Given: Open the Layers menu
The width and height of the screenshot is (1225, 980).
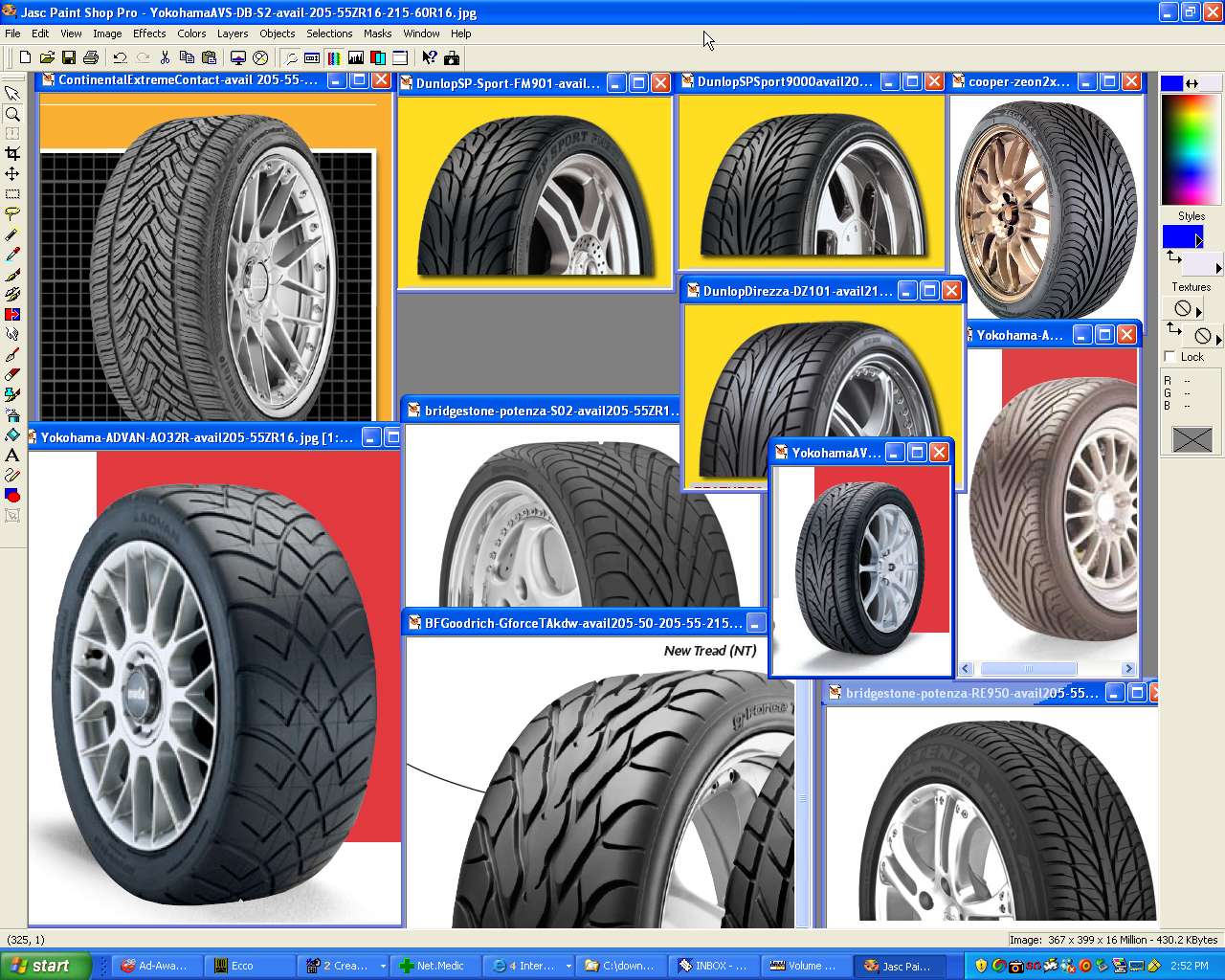Looking at the screenshot, I should [233, 33].
